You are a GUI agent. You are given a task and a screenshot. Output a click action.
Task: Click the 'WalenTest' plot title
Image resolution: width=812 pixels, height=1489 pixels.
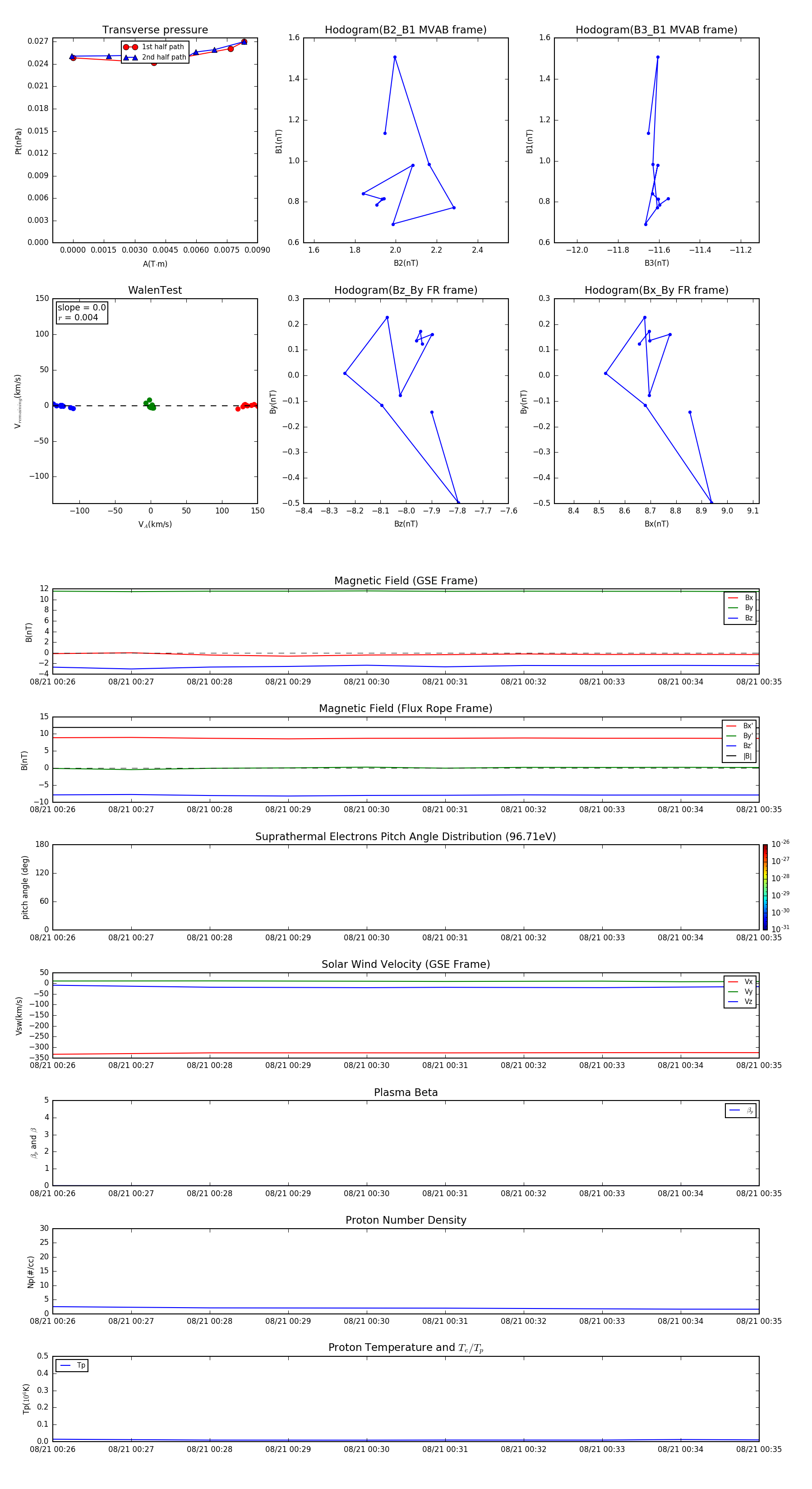155,290
